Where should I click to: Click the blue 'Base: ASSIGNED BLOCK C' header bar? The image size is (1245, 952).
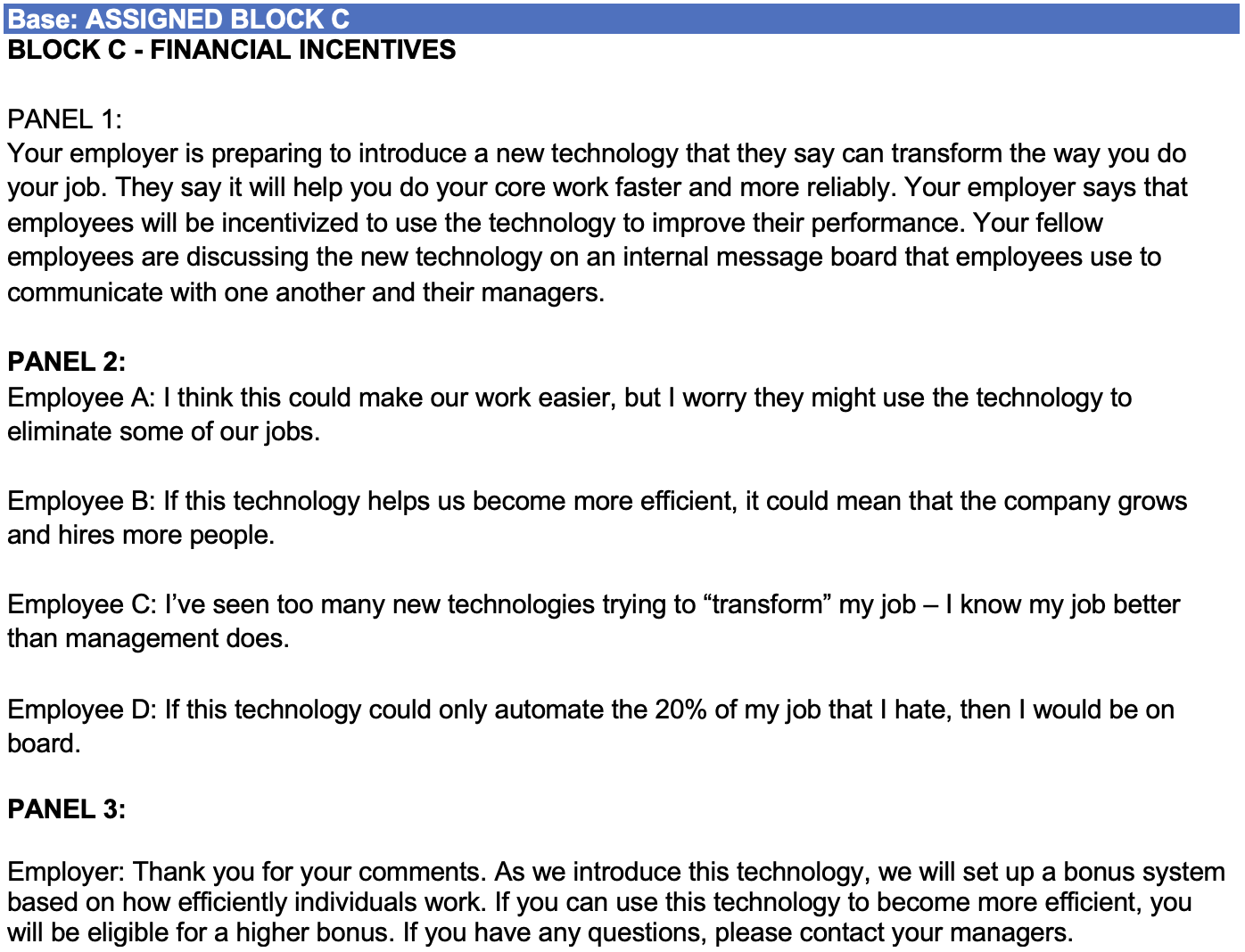pos(622,19)
